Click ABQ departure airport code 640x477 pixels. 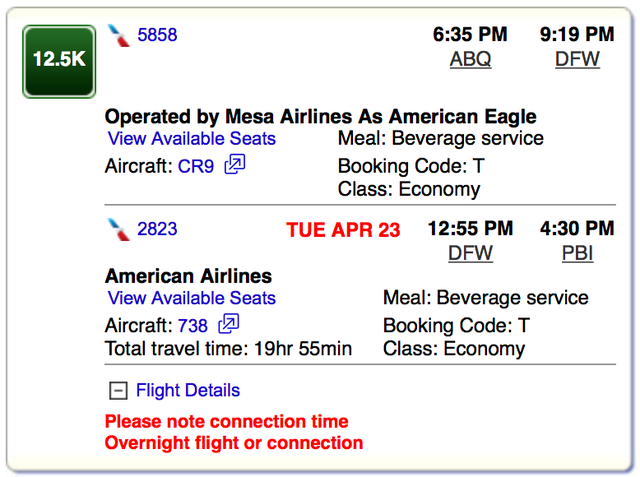pyautogui.click(x=470, y=59)
